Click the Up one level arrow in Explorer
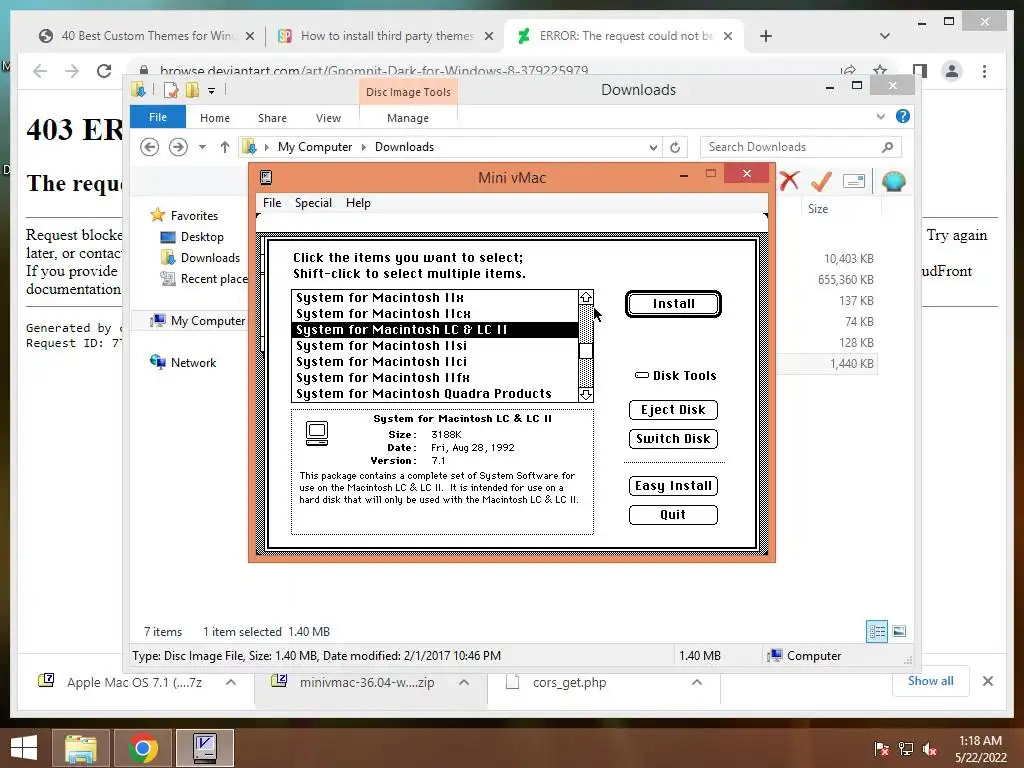 225,147
